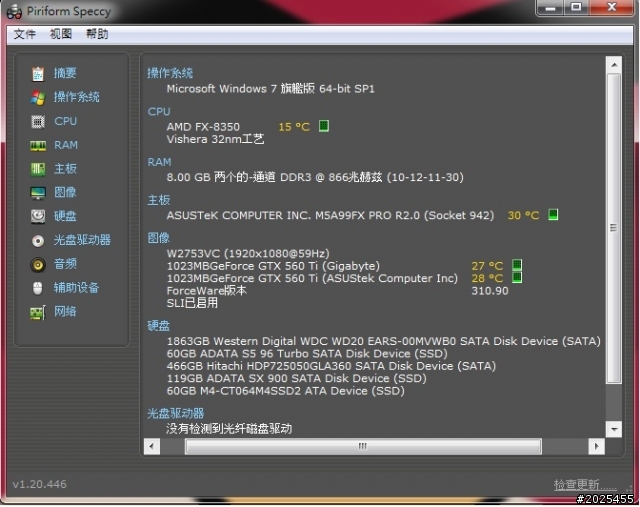Click the 光盘驱动器 heading in summary pane

176,414
